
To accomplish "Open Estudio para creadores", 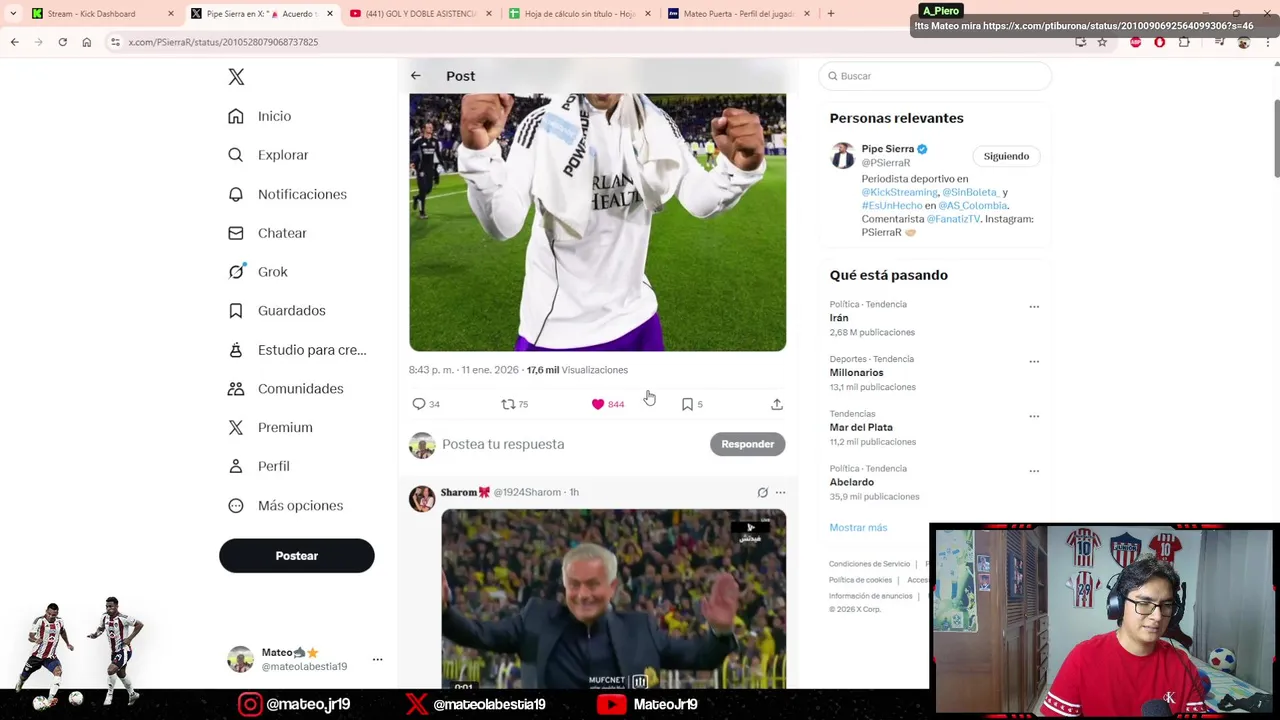I will (x=297, y=350).
